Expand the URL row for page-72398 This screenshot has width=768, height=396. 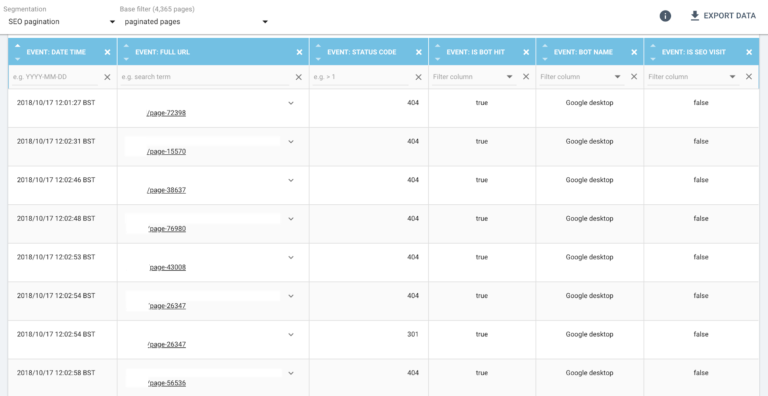[291, 103]
